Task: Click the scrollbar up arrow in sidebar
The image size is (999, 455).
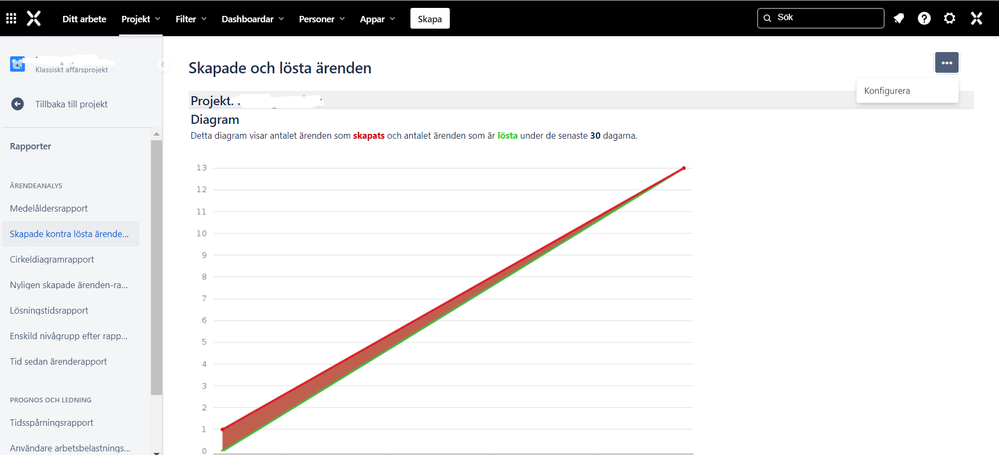Action: pos(156,134)
